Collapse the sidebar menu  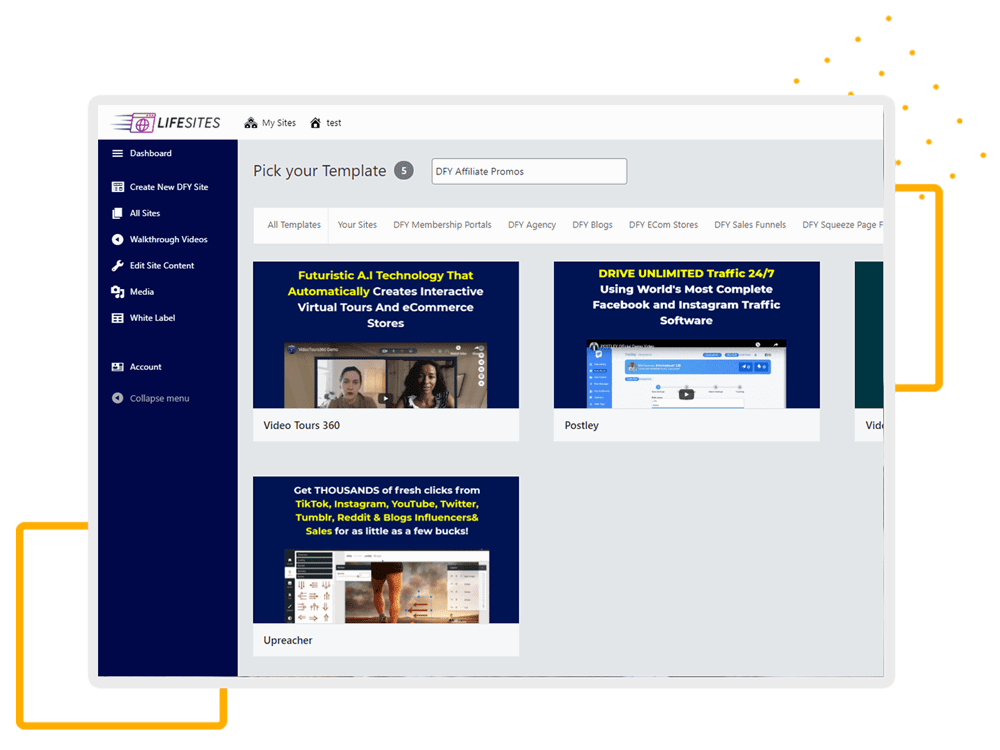pyautogui.click(x=159, y=398)
